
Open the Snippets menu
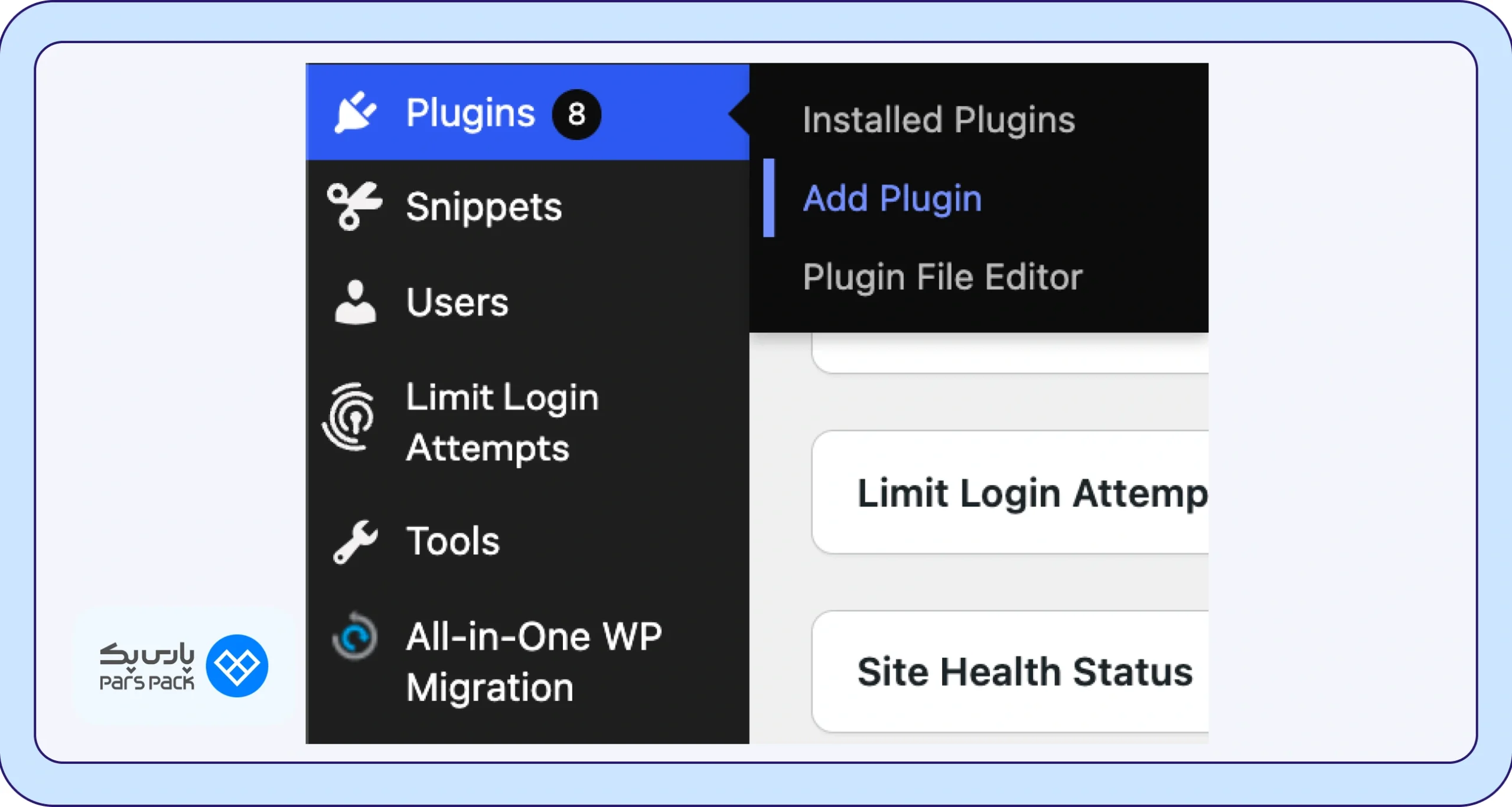pos(527,207)
